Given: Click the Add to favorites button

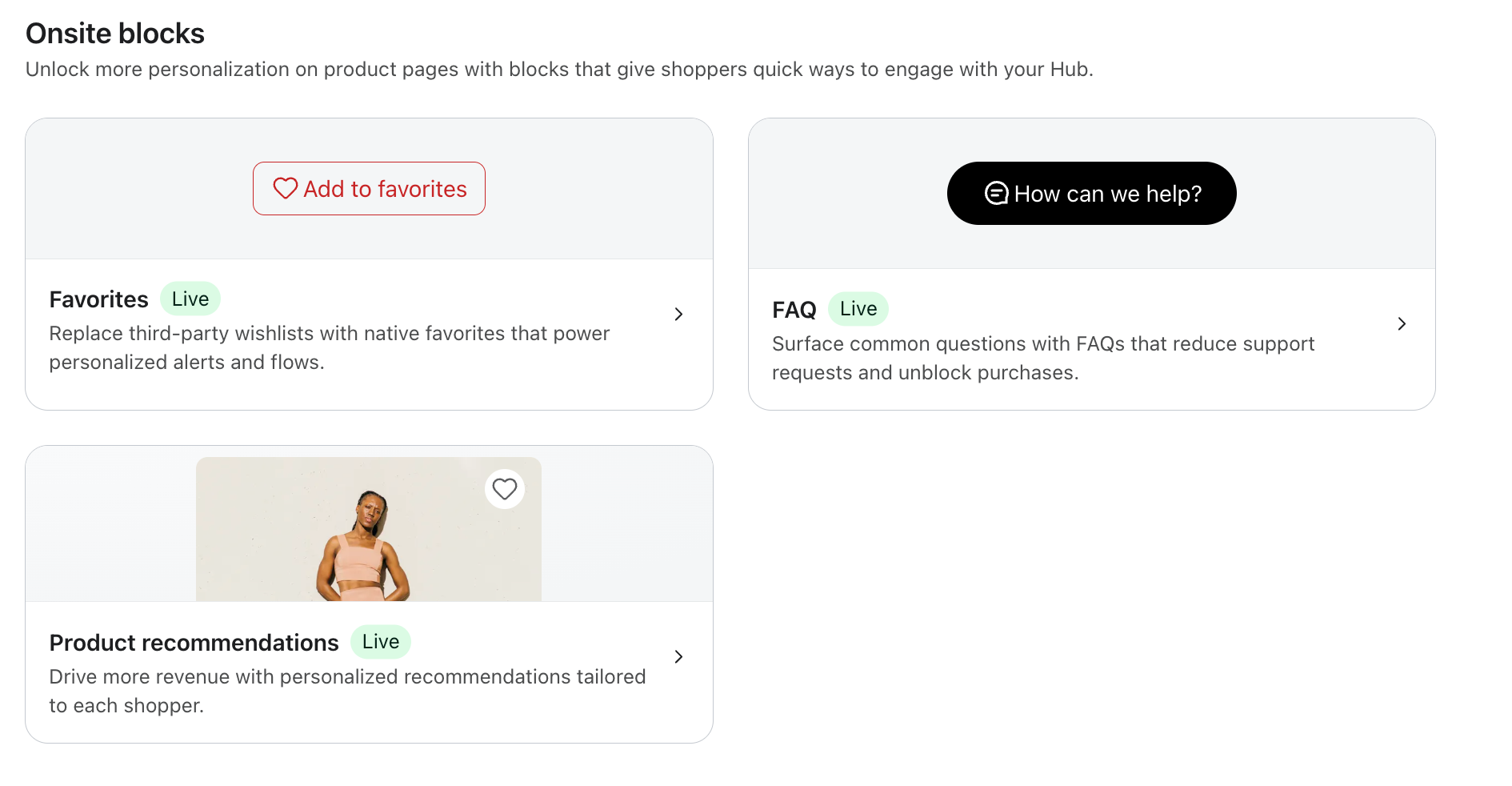Looking at the screenshot, I should [x=369, y=189].
